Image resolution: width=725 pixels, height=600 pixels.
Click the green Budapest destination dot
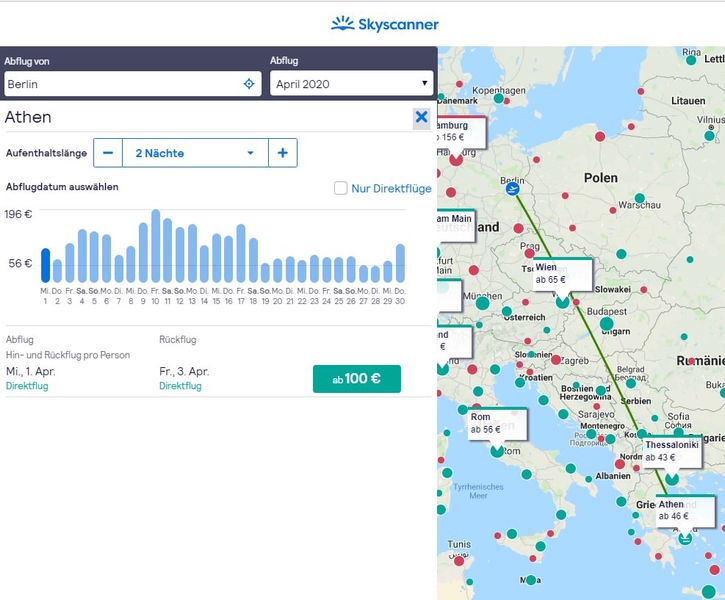606,324
